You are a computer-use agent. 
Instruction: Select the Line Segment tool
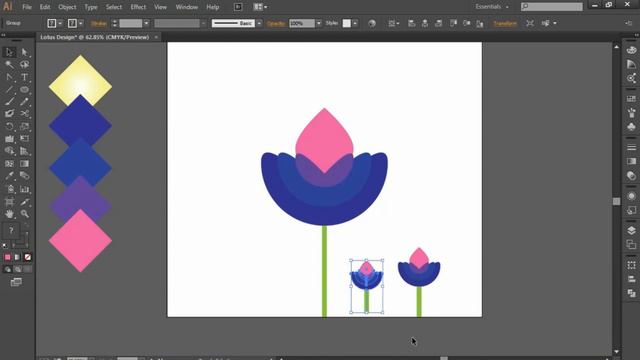point(9,89)
